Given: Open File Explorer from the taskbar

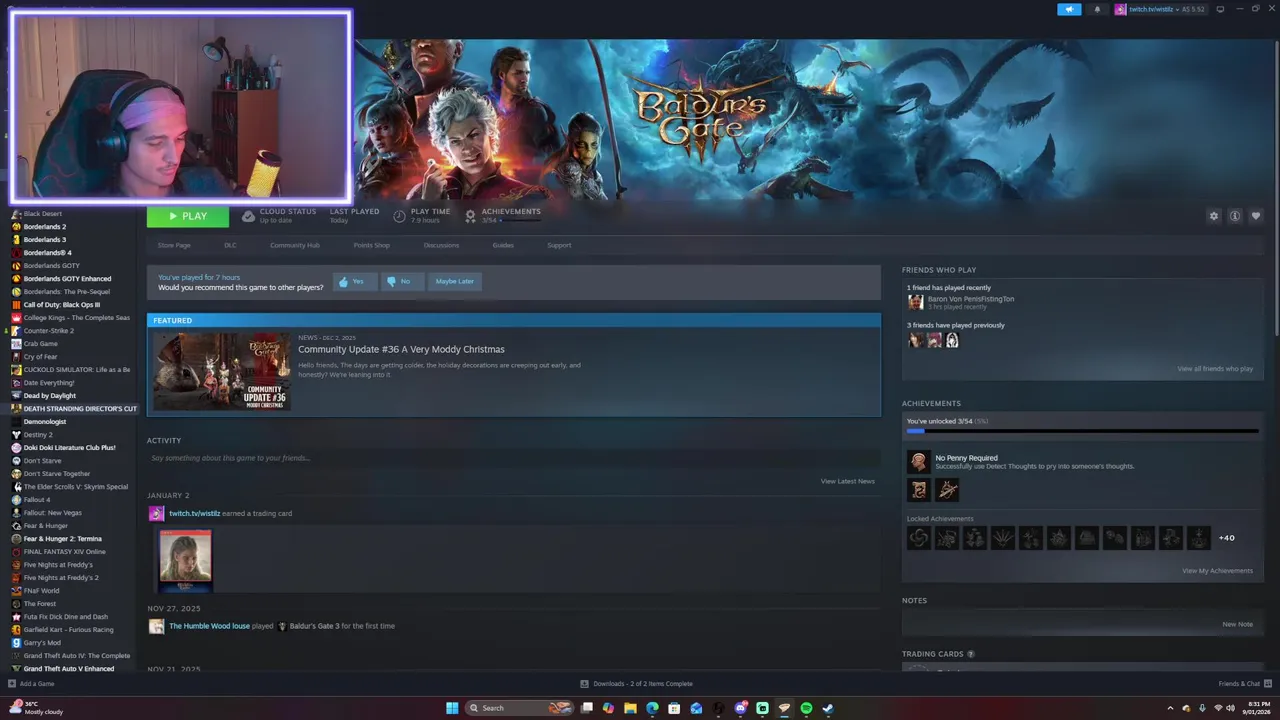Looking at the screenshot, I should (630, 708).
